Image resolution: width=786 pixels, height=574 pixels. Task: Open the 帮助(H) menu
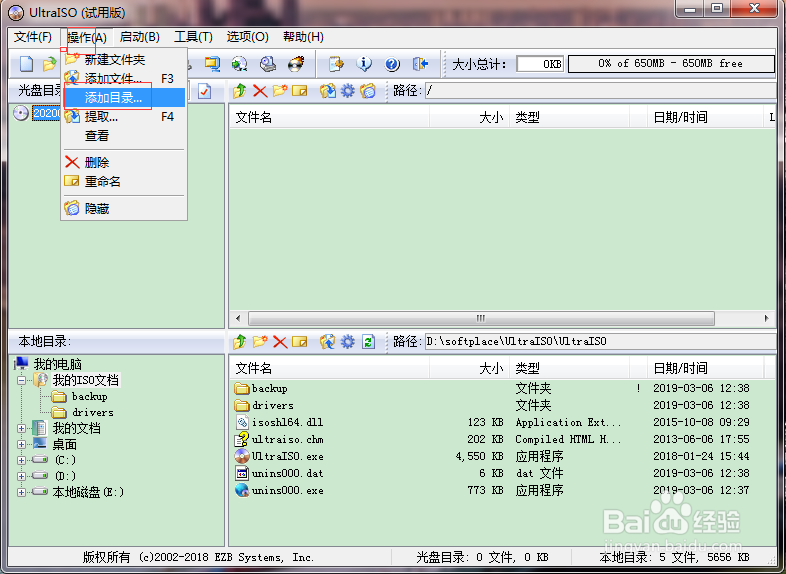coord(303,37)
